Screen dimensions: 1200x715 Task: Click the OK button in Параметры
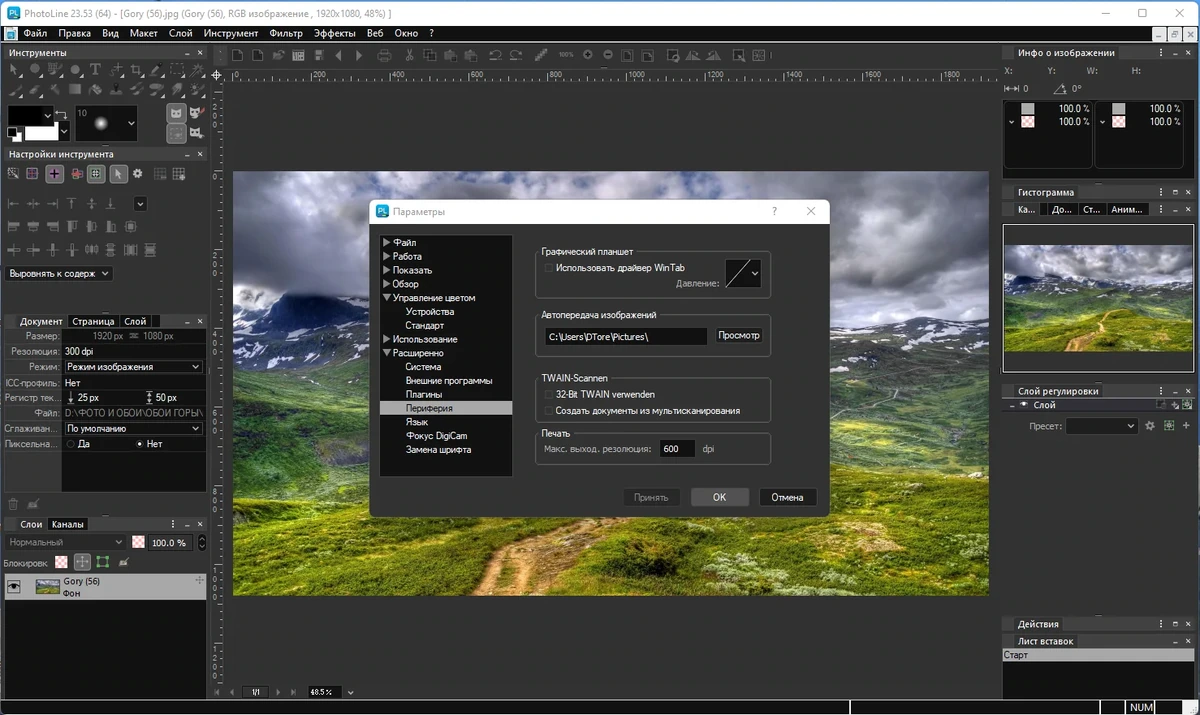[719, 497]
